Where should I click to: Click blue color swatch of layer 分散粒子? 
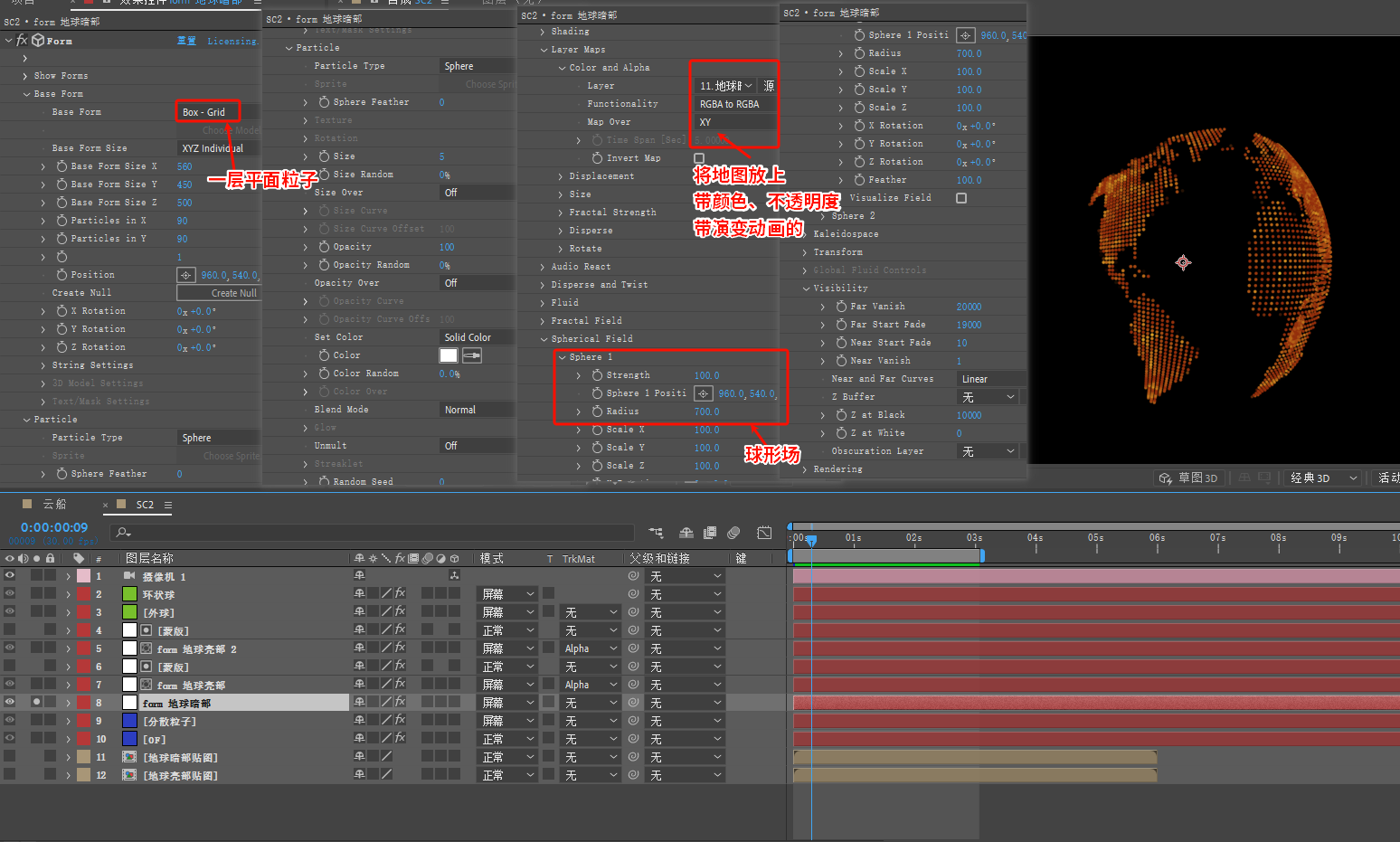pyautogui.click(x=129, y=721)
